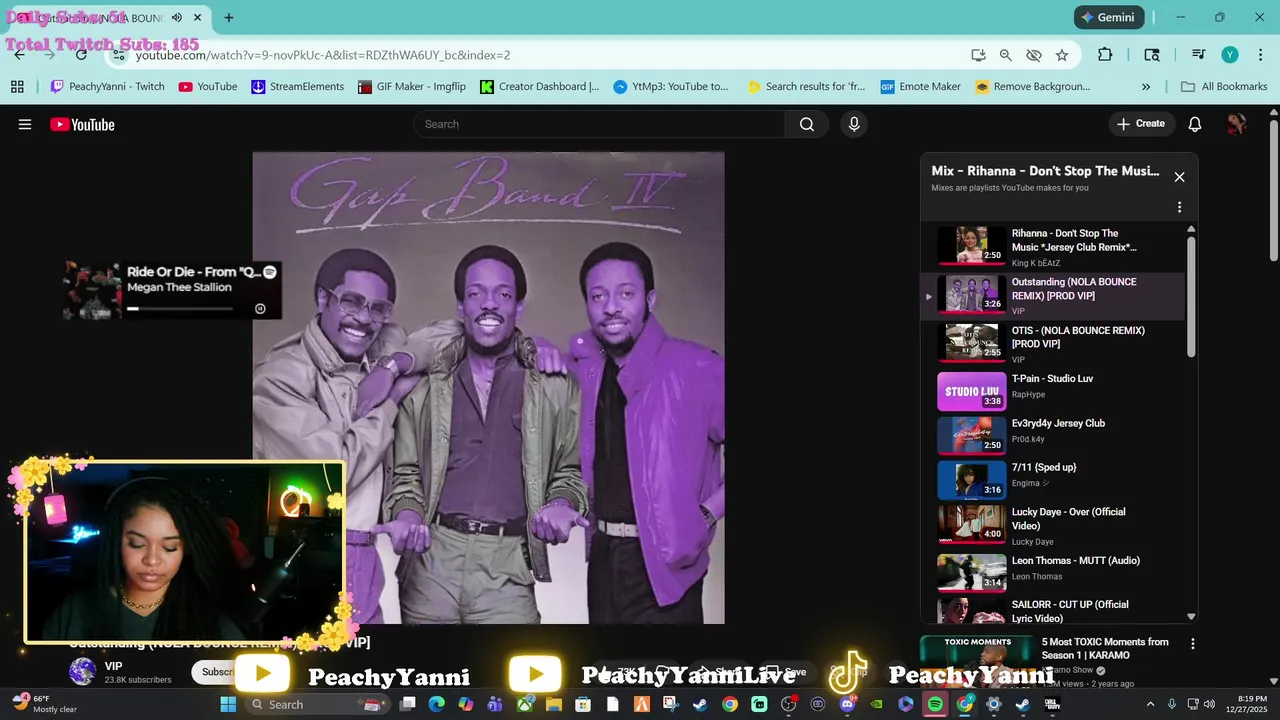Click the YouTube search magnifier button
The image size is (1280, 720).
tap(807, 124)
